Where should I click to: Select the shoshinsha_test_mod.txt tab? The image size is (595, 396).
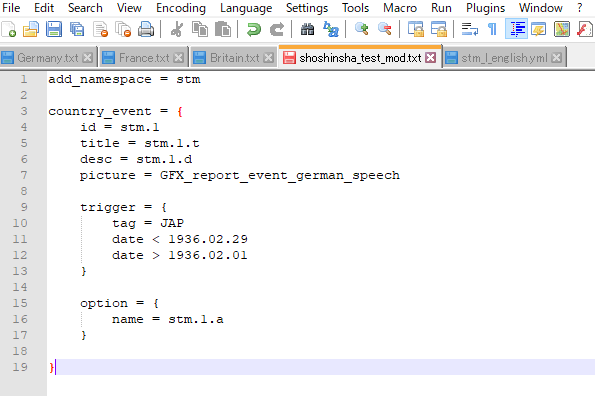(360, 58)
